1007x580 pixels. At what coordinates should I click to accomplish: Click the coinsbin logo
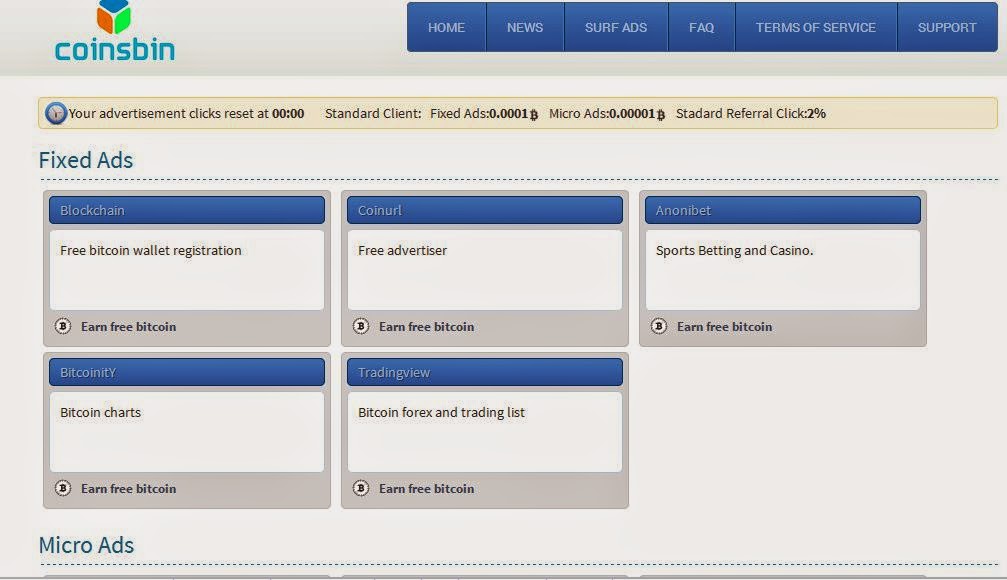(x=114, y=31)
